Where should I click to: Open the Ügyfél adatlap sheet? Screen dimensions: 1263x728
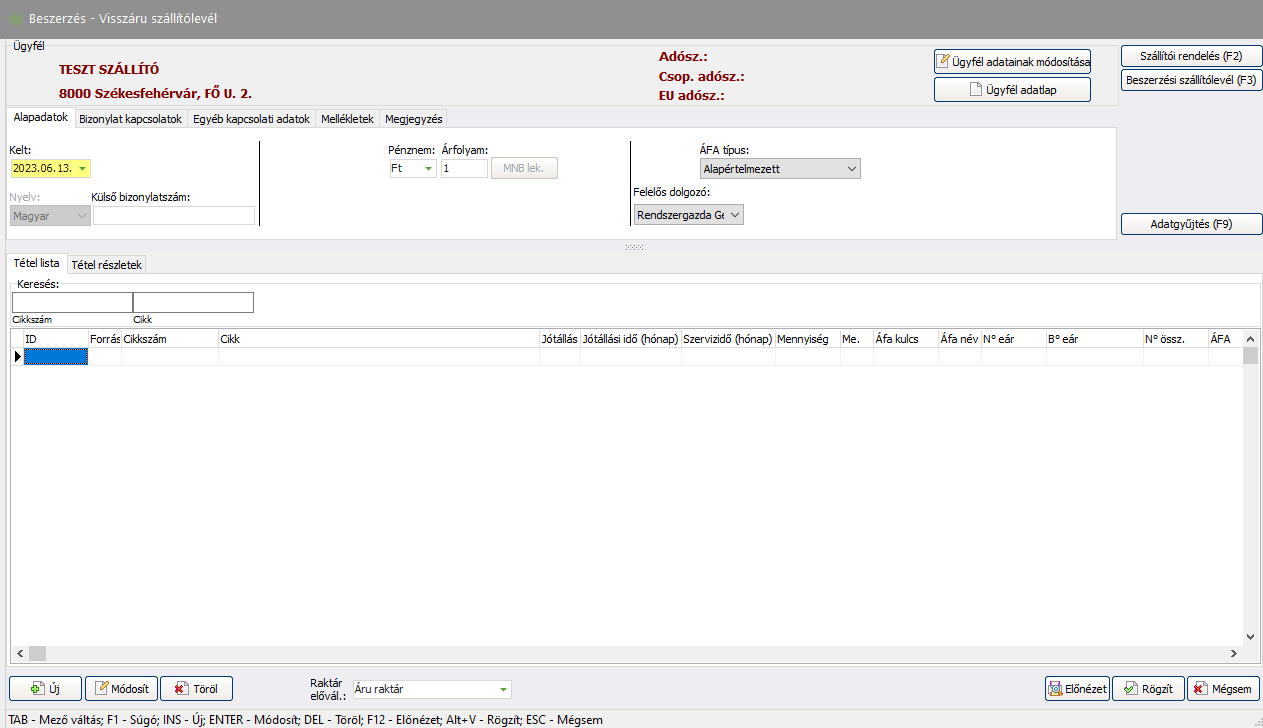(1012, 90)
